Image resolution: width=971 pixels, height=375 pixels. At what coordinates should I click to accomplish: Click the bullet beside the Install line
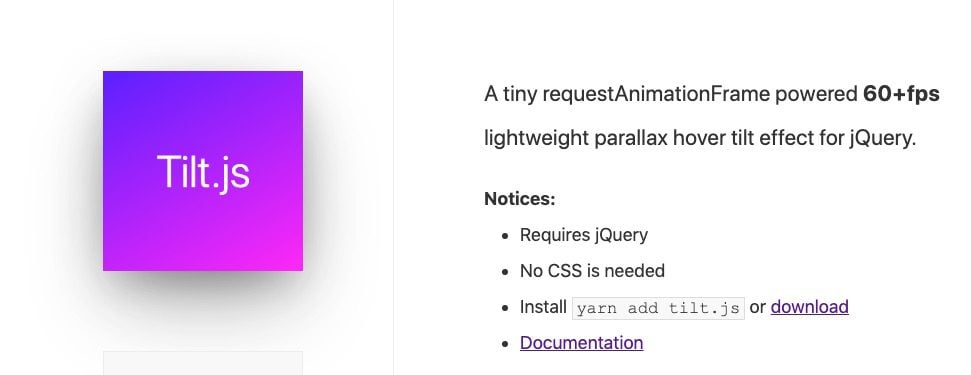(x=507, y=308)
